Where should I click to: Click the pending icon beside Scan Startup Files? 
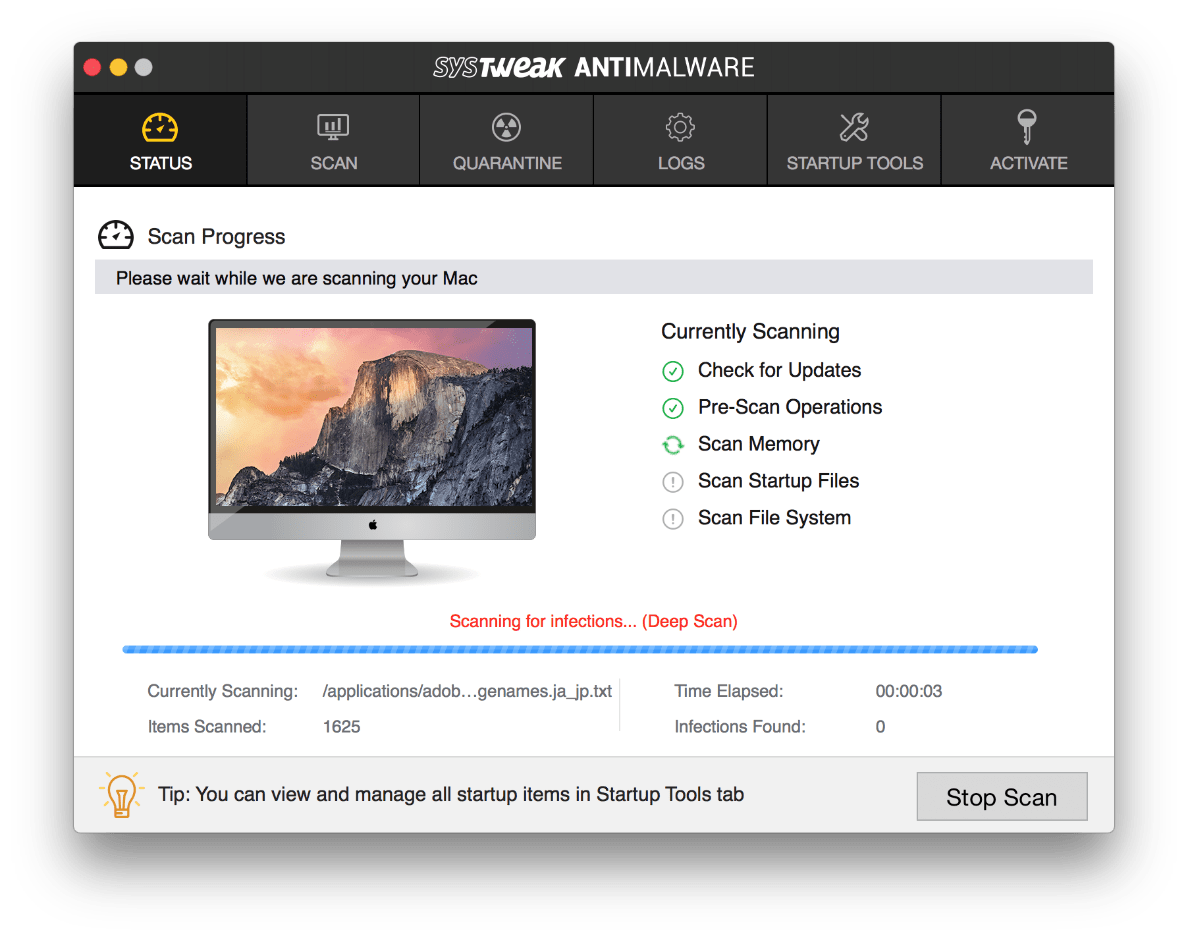coord(673,482)
